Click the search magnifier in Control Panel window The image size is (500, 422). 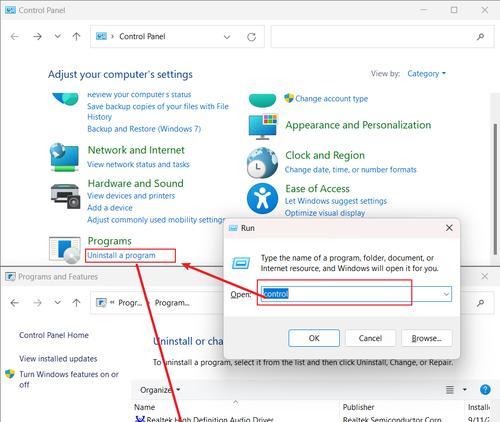pyautogui.click(x=480, y=36)
